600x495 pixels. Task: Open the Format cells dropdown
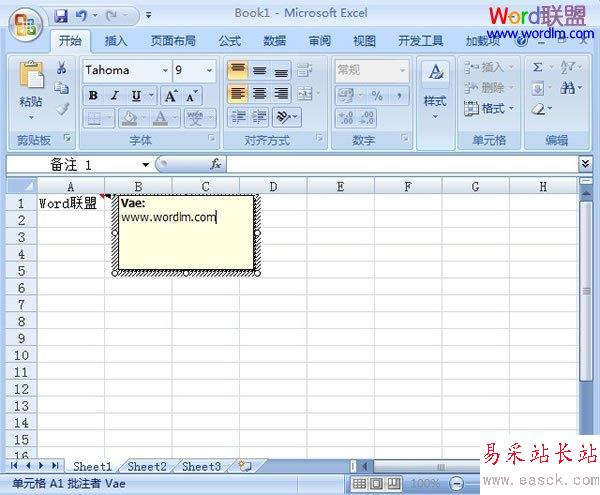(488, 109)
